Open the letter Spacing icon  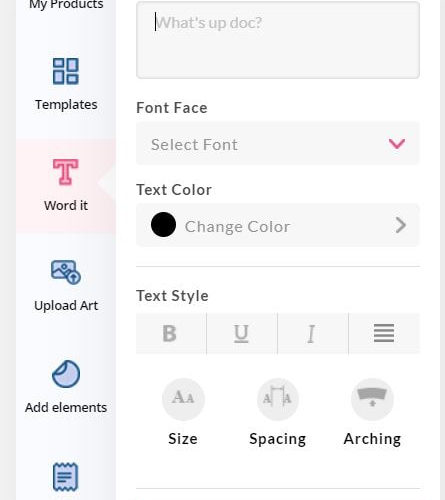coord(277,399)
